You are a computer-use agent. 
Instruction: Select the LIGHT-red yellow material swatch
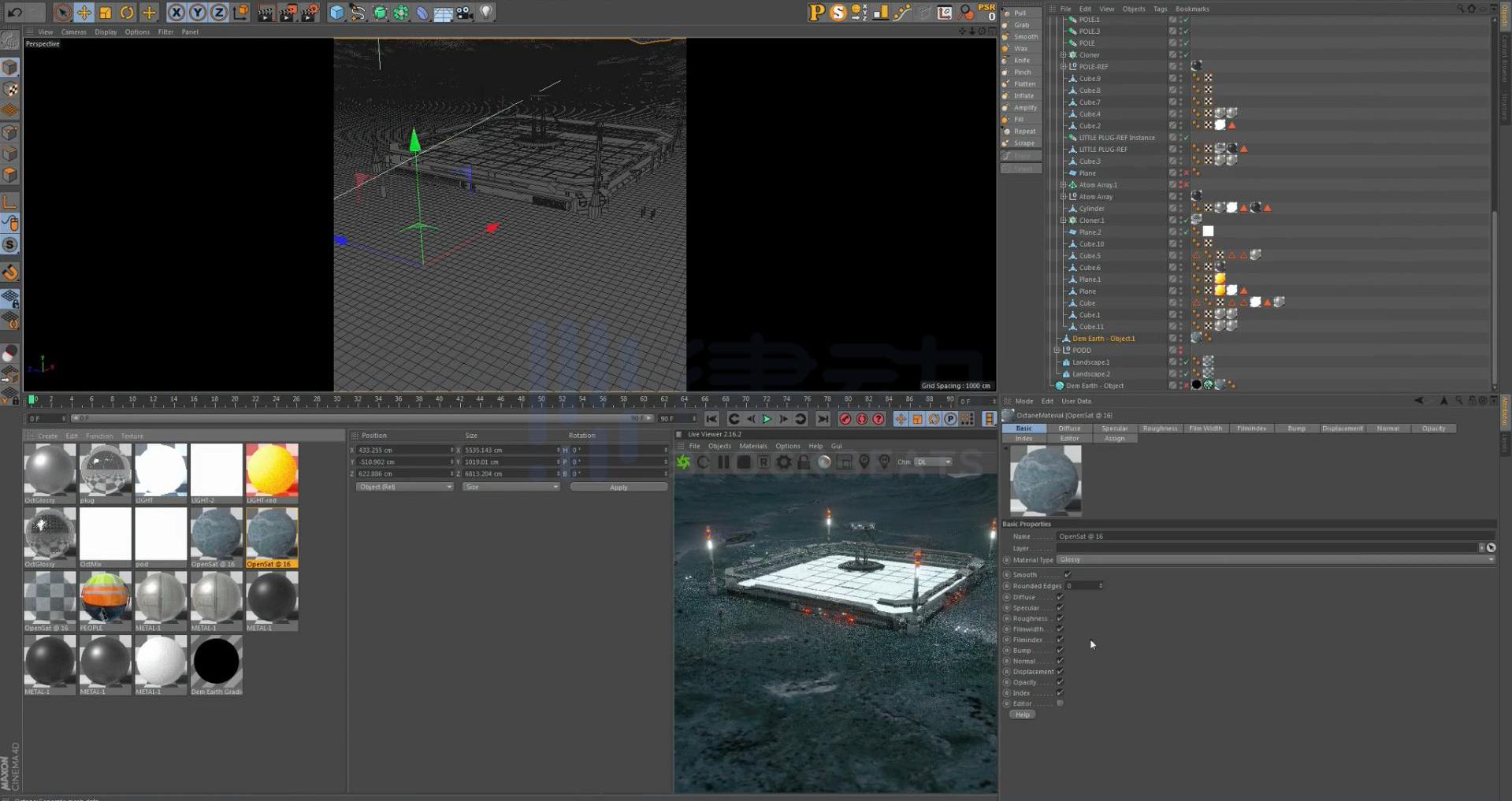272,469
